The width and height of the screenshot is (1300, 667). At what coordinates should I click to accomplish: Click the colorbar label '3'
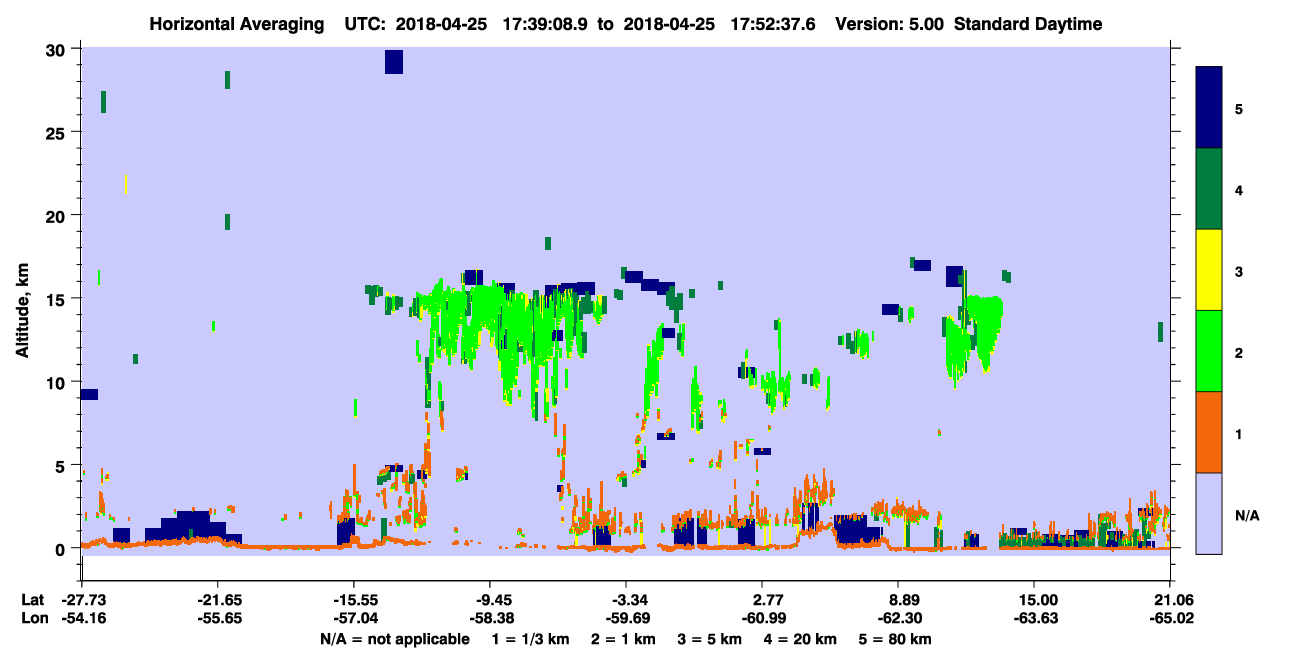click(x=1239, y=271)
